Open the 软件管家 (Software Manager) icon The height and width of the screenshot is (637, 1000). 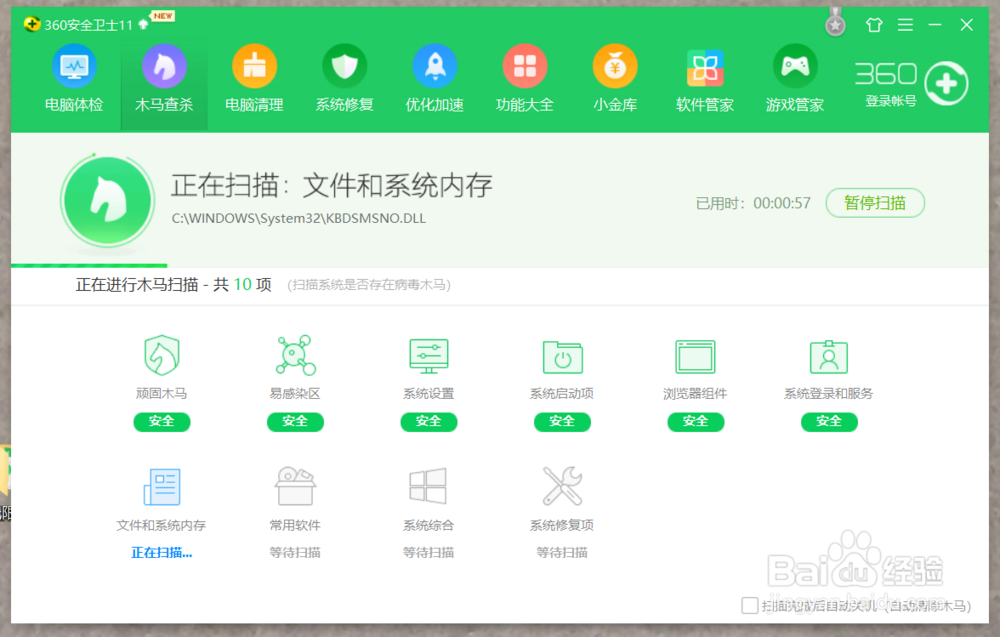pos(704,68)
